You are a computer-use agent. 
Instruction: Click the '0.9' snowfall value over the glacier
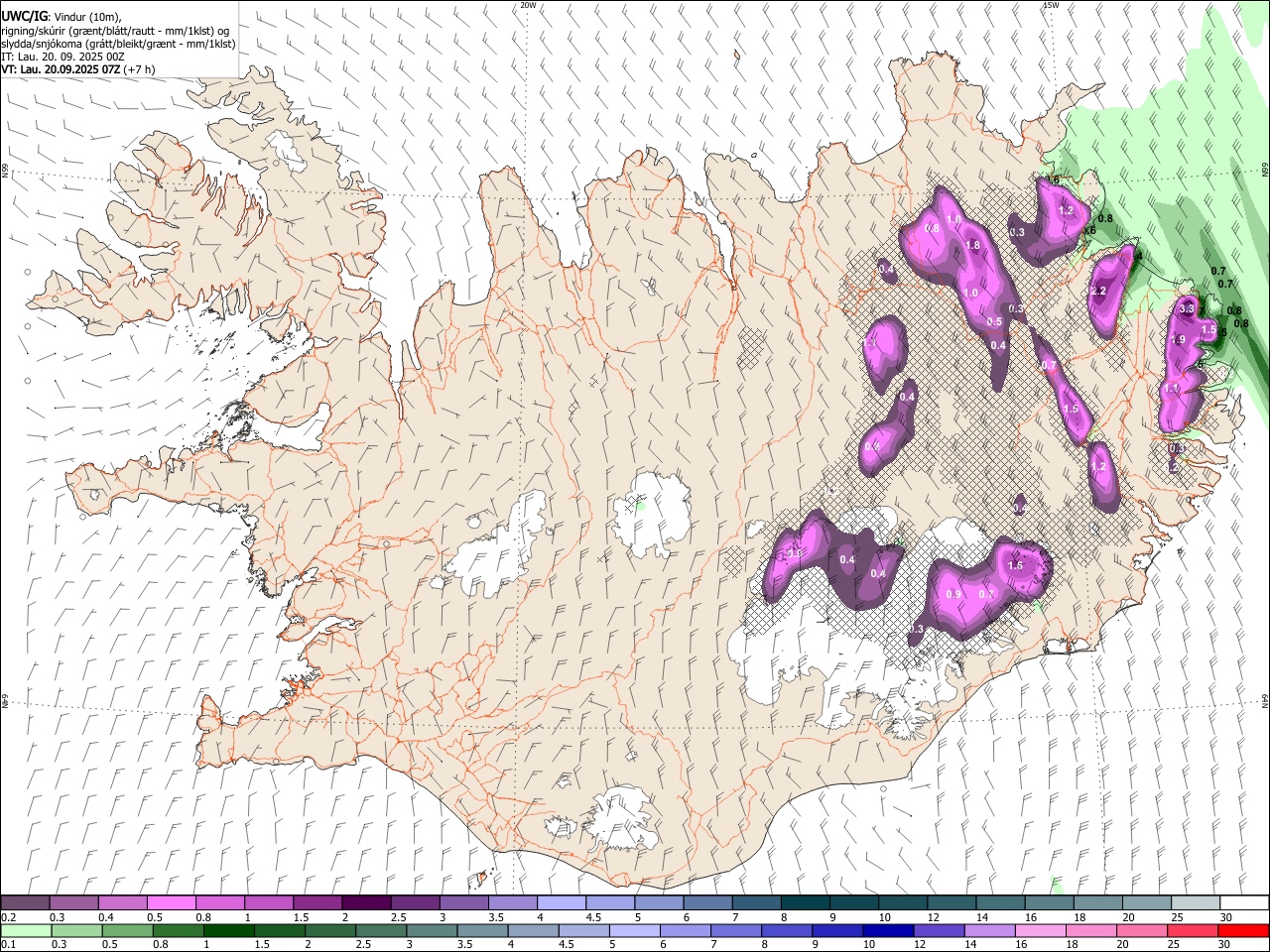point(953,594)
